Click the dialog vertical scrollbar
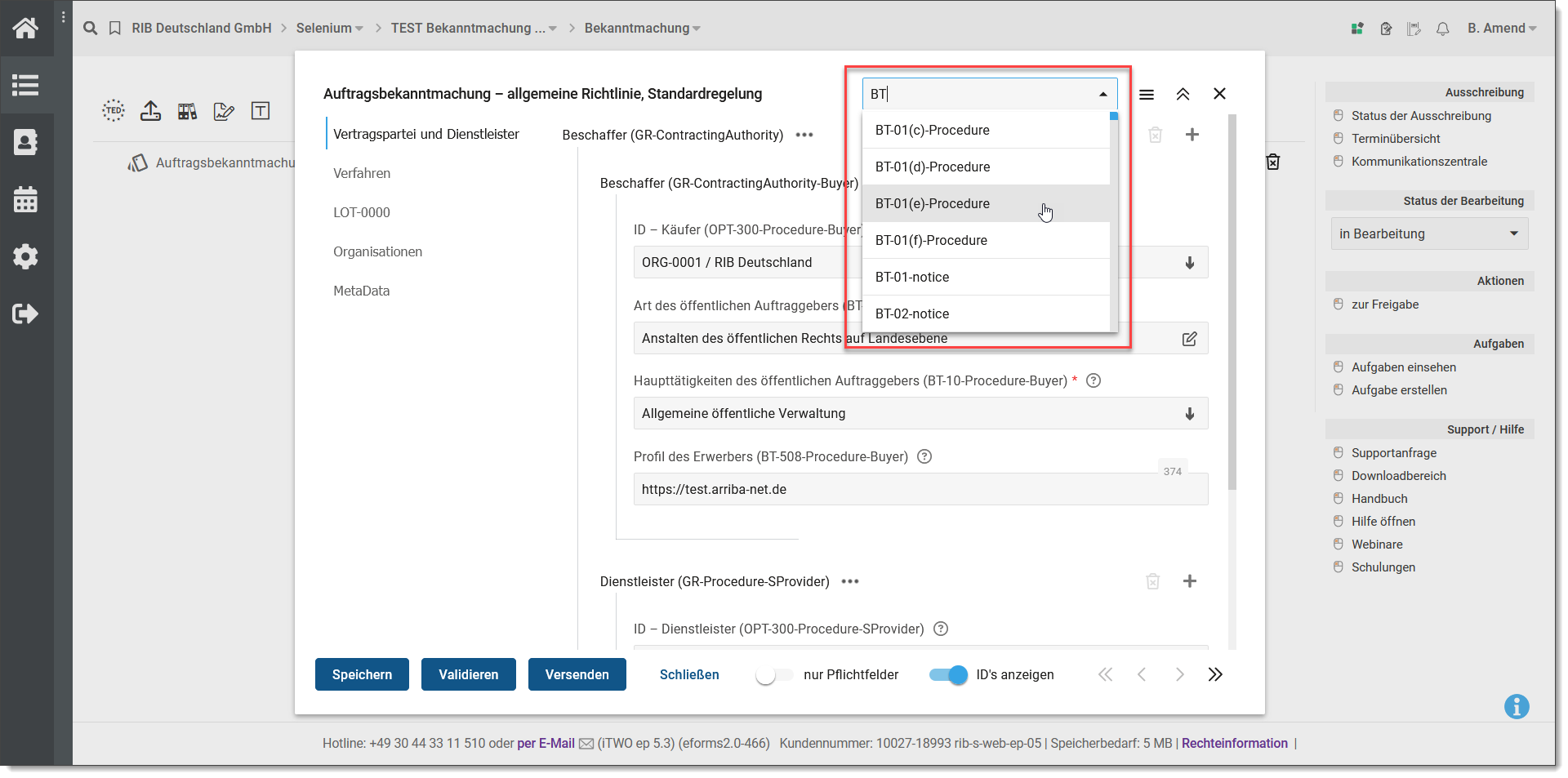Screen dimensions: 1568x778 pyautogui.click(x=1232, y=302)
